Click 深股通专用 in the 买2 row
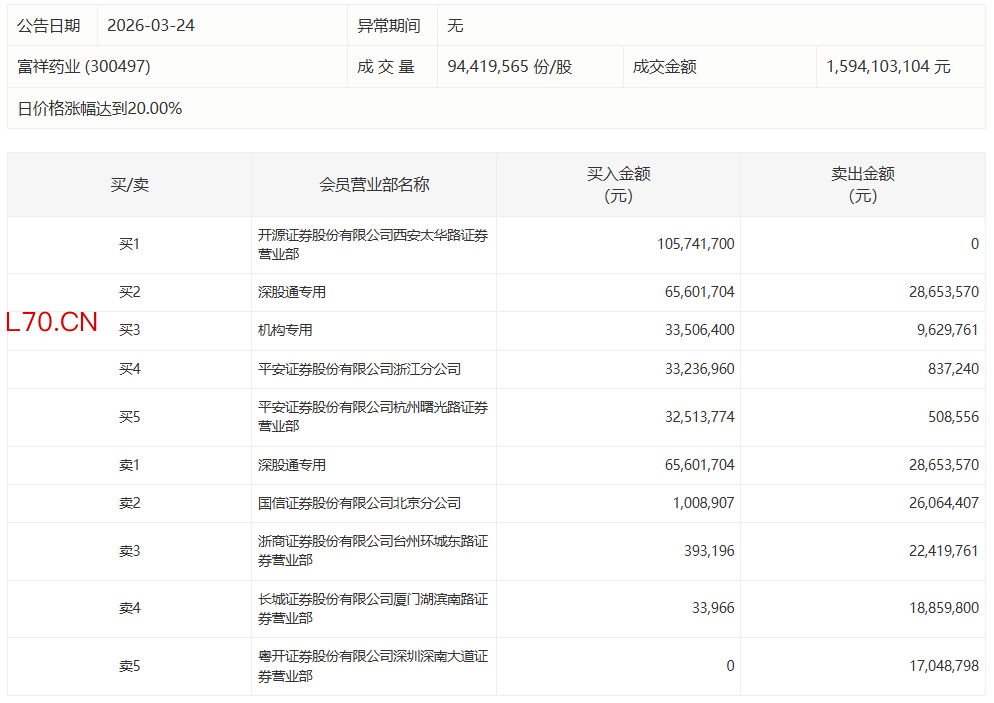Screen dimensions: 994x703 click(292, 293)
